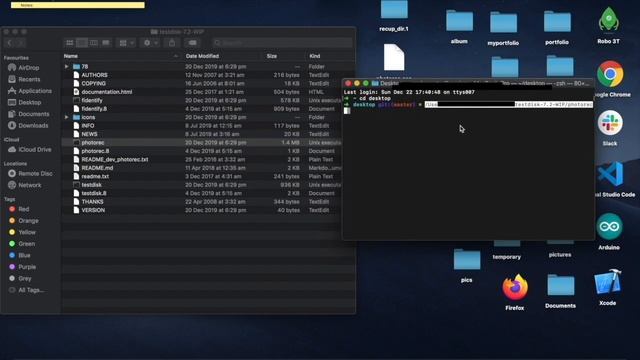Switch Finder to list view

click(x=82, y=43)
